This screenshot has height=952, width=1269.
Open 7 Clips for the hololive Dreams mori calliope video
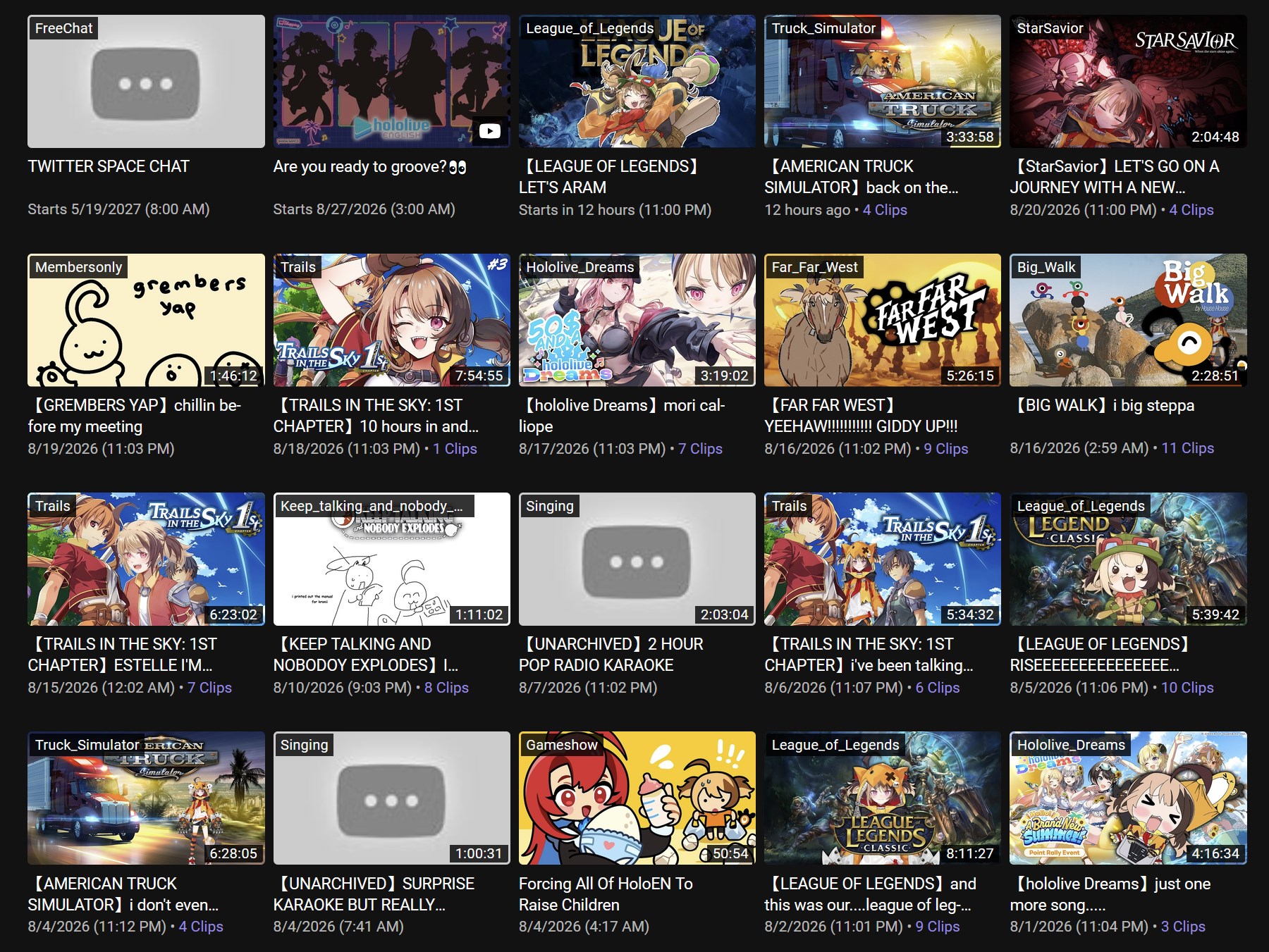(700, 449)
